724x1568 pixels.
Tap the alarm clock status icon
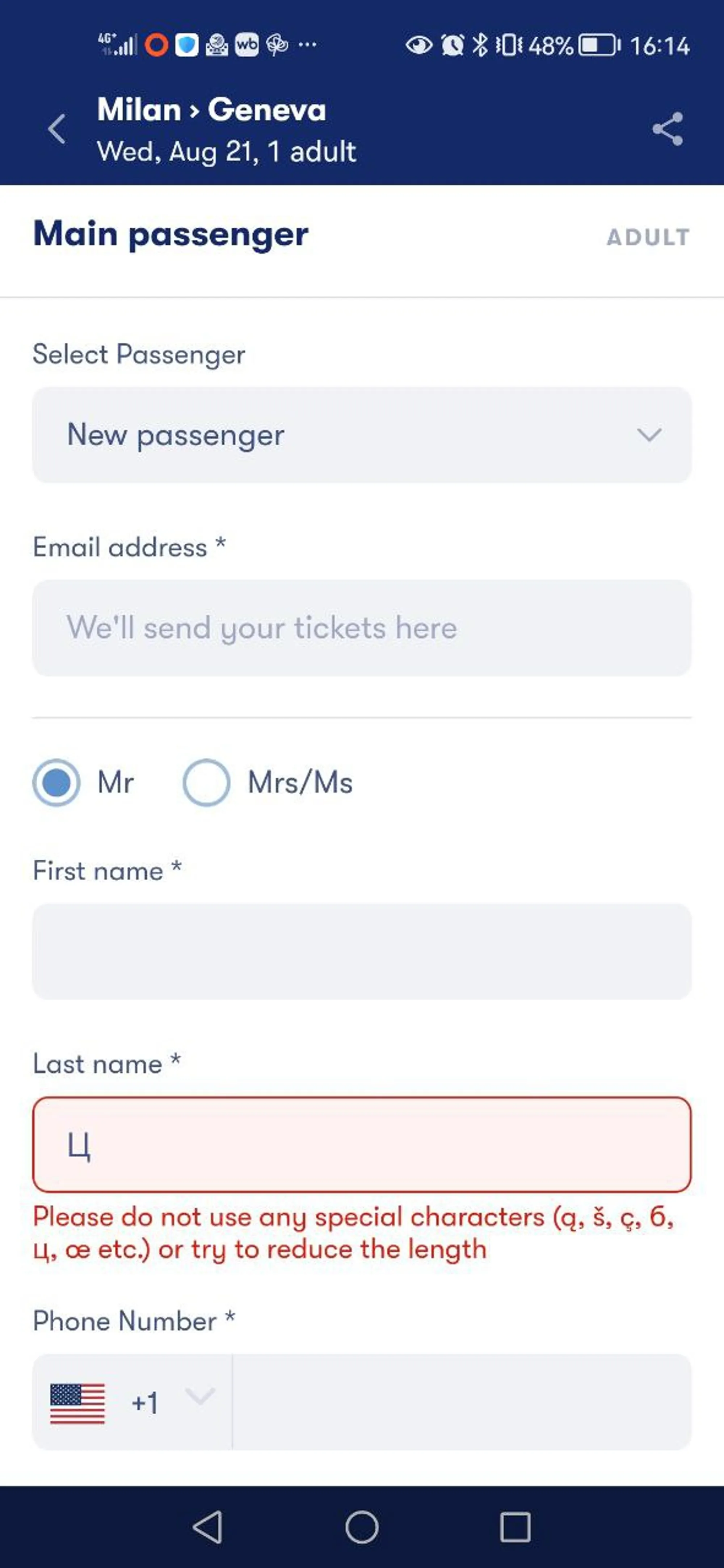pyautogui.click(x=452, y=46)
